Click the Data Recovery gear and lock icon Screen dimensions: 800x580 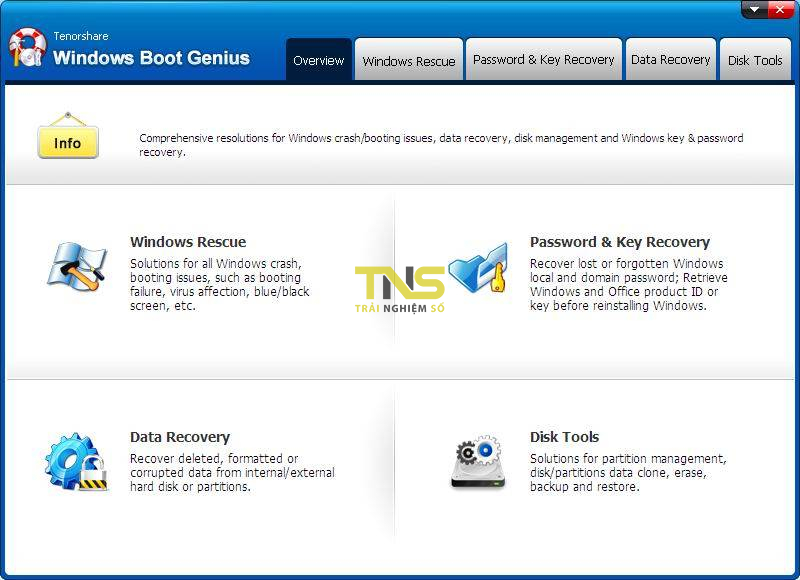[x=76, y=462]
